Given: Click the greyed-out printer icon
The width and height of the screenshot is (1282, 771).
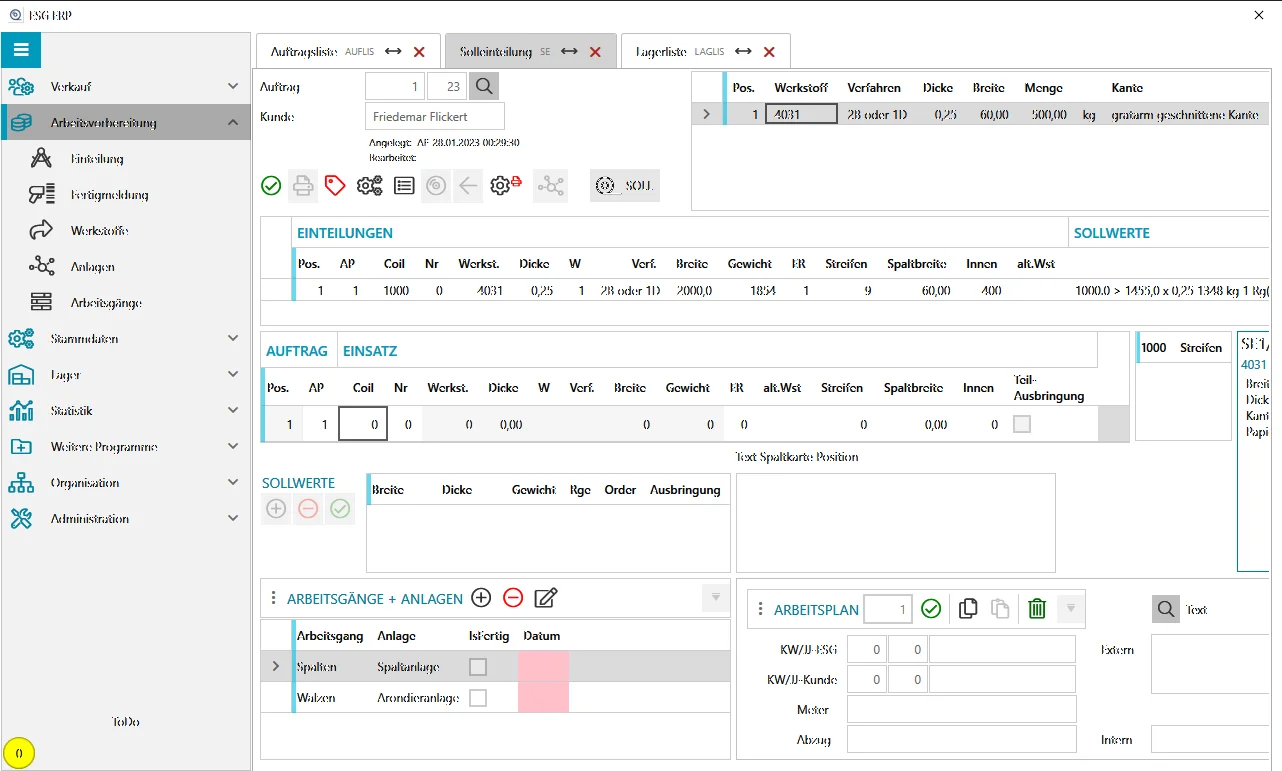Looking at the screenshot, I should pyautogui.click(x=303, y=185).
